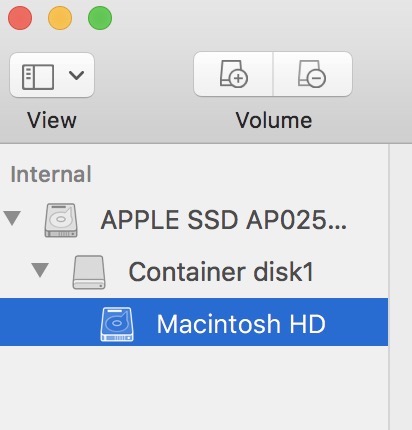Click the add volume plus icon
This screenshot has height=430, width=412.
click(233, 74)
